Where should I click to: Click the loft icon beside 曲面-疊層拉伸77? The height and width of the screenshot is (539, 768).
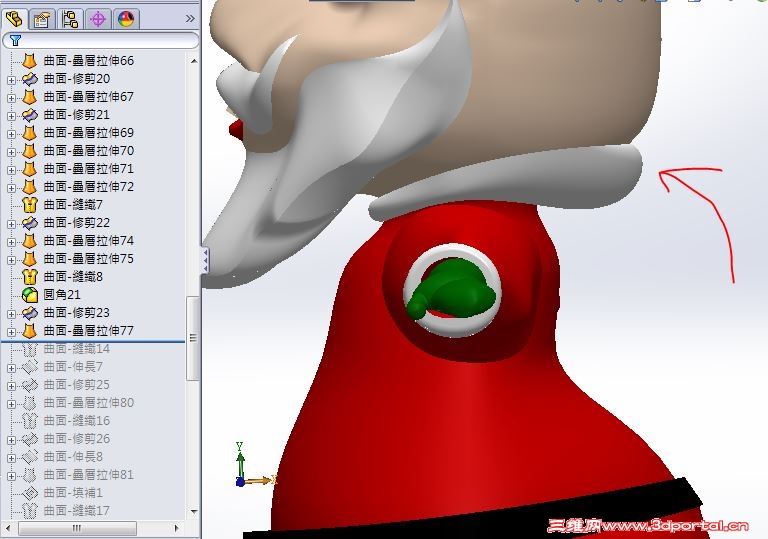[x=30, y=331]
